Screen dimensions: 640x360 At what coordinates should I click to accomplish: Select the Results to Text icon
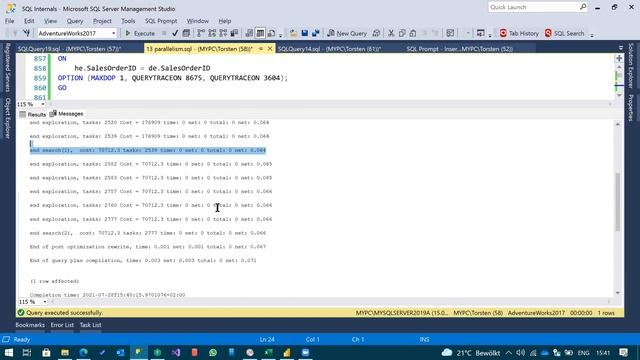point(249,33)
